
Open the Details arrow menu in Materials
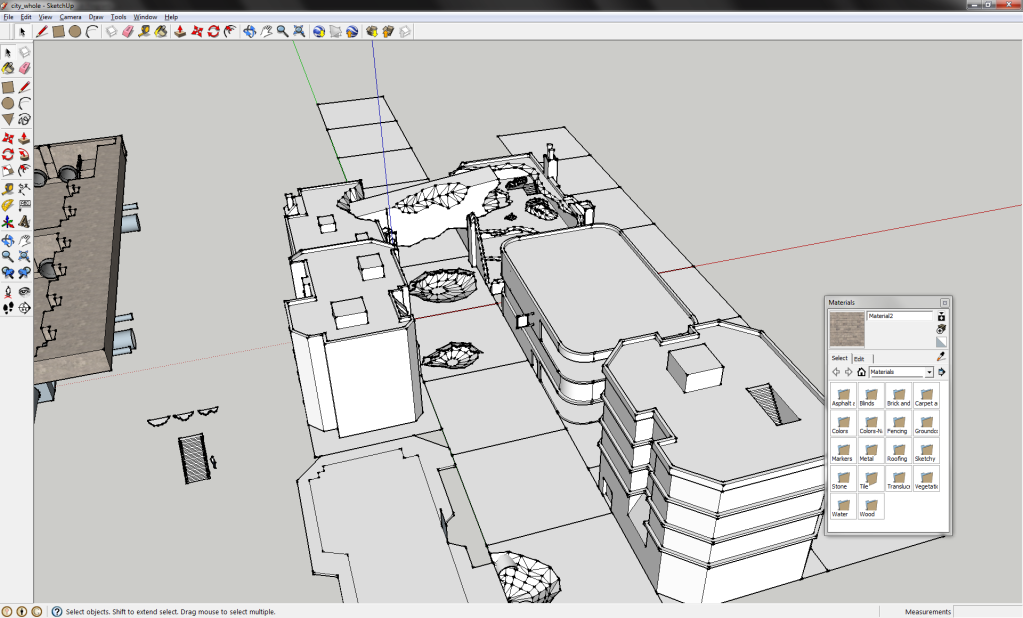(941, 372)
